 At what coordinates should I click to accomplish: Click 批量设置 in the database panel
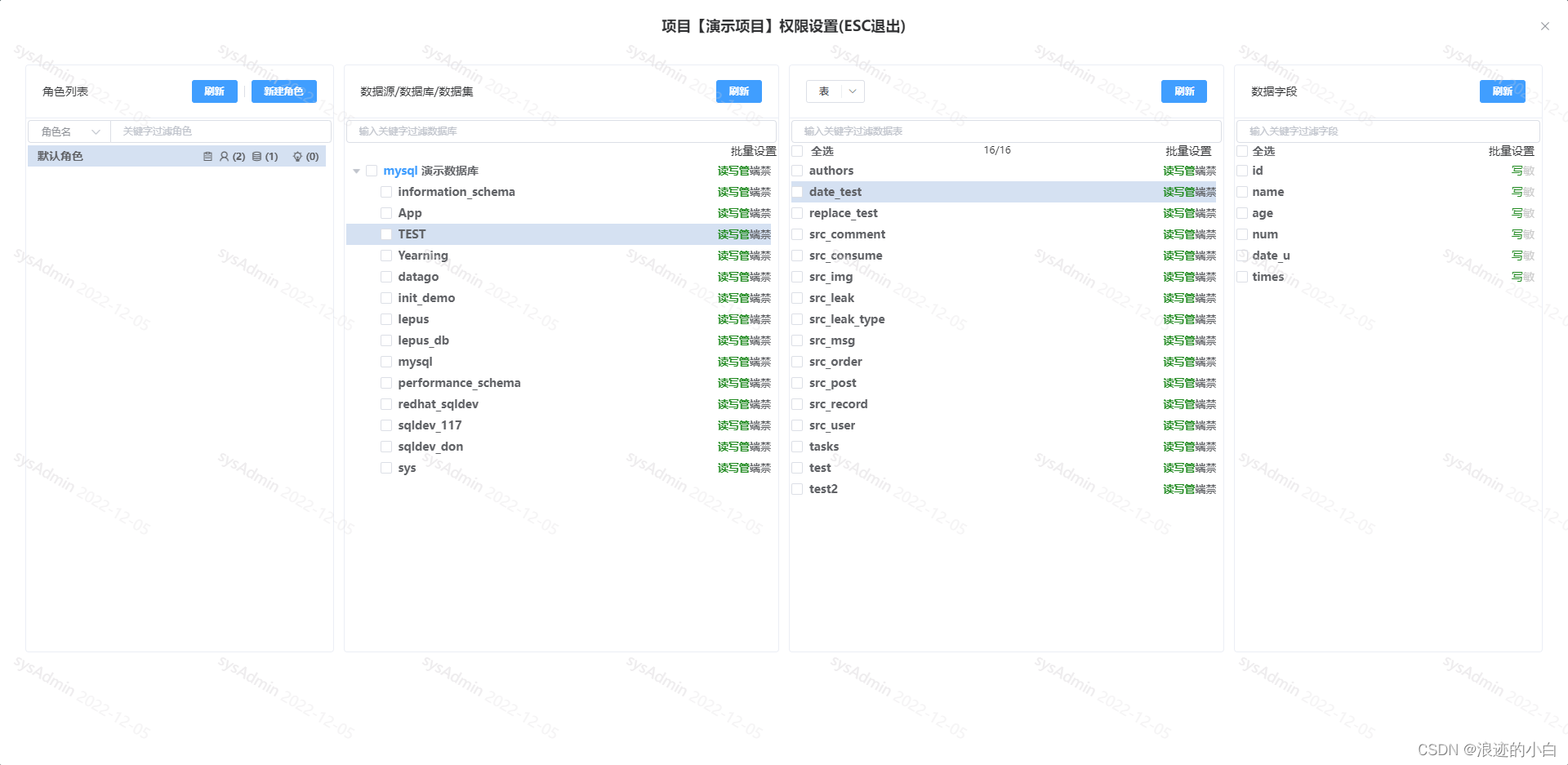click(753, 151)
